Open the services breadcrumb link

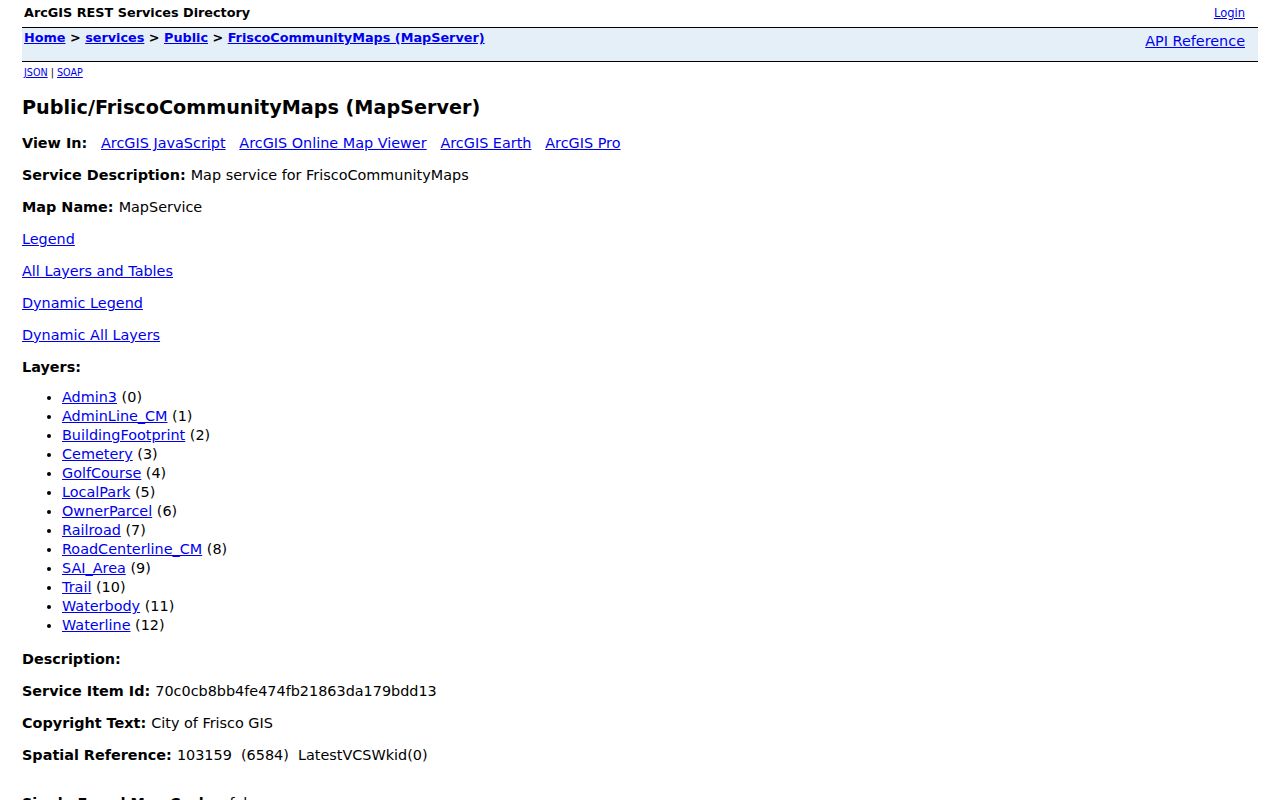click(115, 38)
